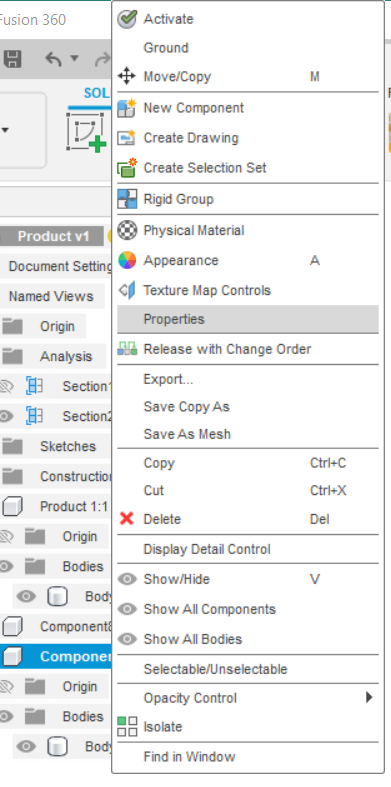
Task: Choose the Create Drawing icon
Action: [x=126, y=138]
